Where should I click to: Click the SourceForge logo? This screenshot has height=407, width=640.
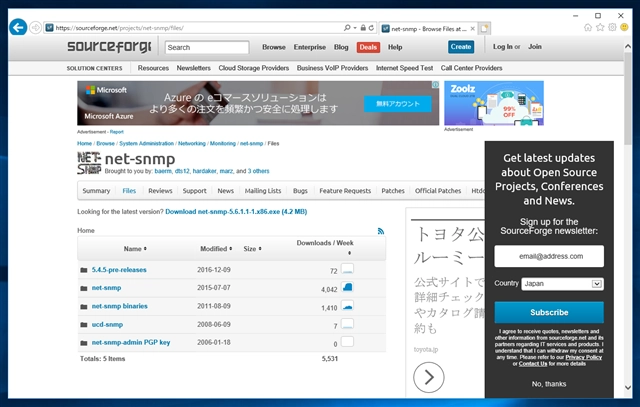[109, 47]
